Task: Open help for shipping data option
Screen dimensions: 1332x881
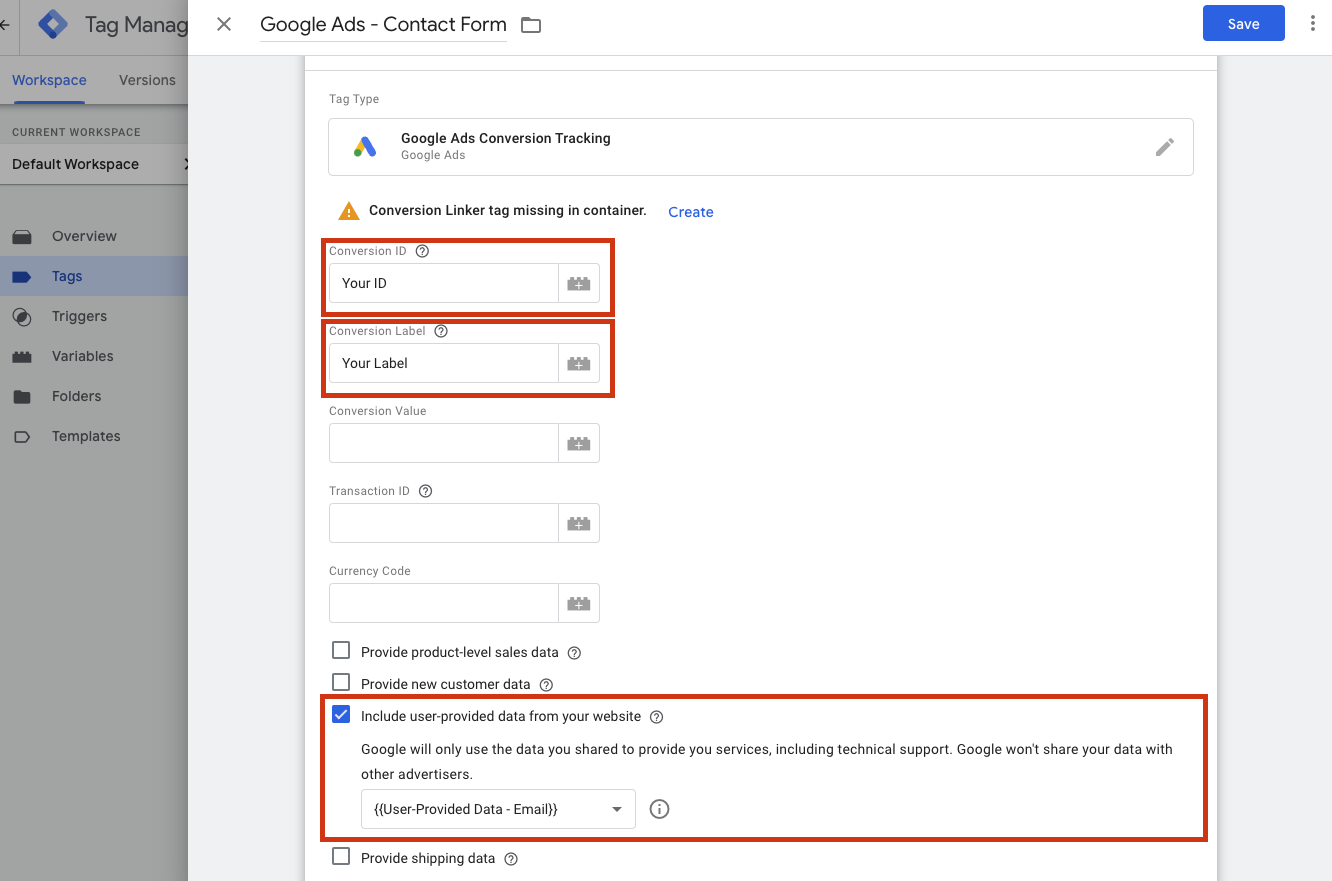Action: point(511,859)
